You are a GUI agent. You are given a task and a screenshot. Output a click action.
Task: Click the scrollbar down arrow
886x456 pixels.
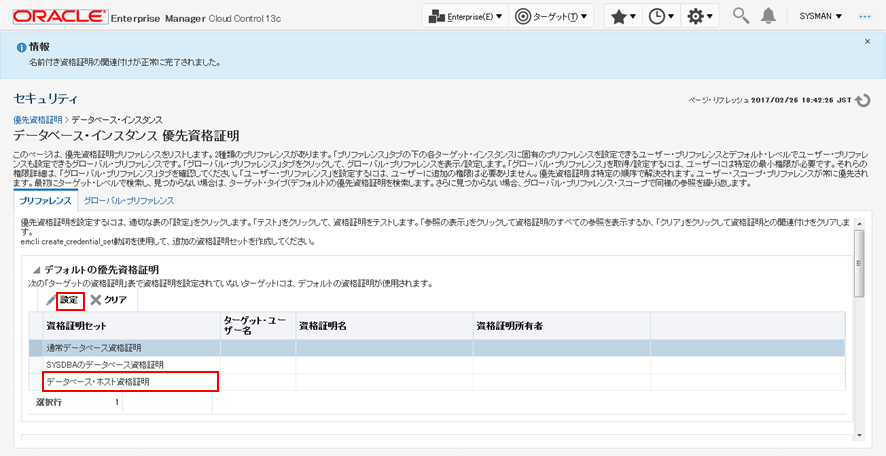coord(859,435)
